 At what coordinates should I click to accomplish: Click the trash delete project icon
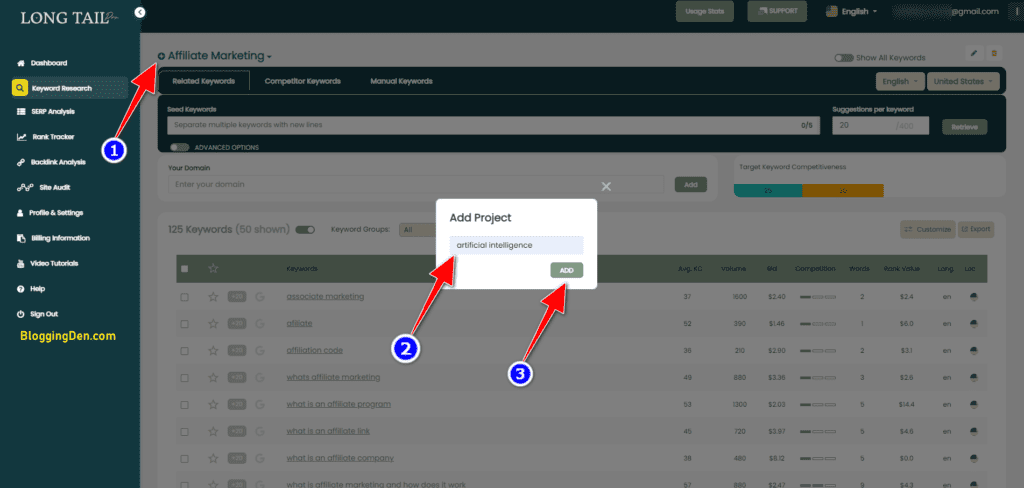point(994,53)
